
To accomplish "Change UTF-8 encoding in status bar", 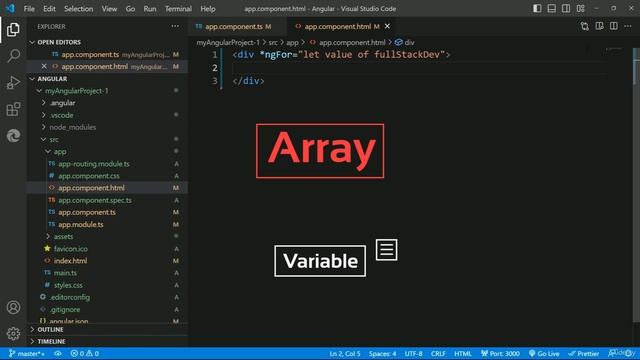I will click(413, 353).
